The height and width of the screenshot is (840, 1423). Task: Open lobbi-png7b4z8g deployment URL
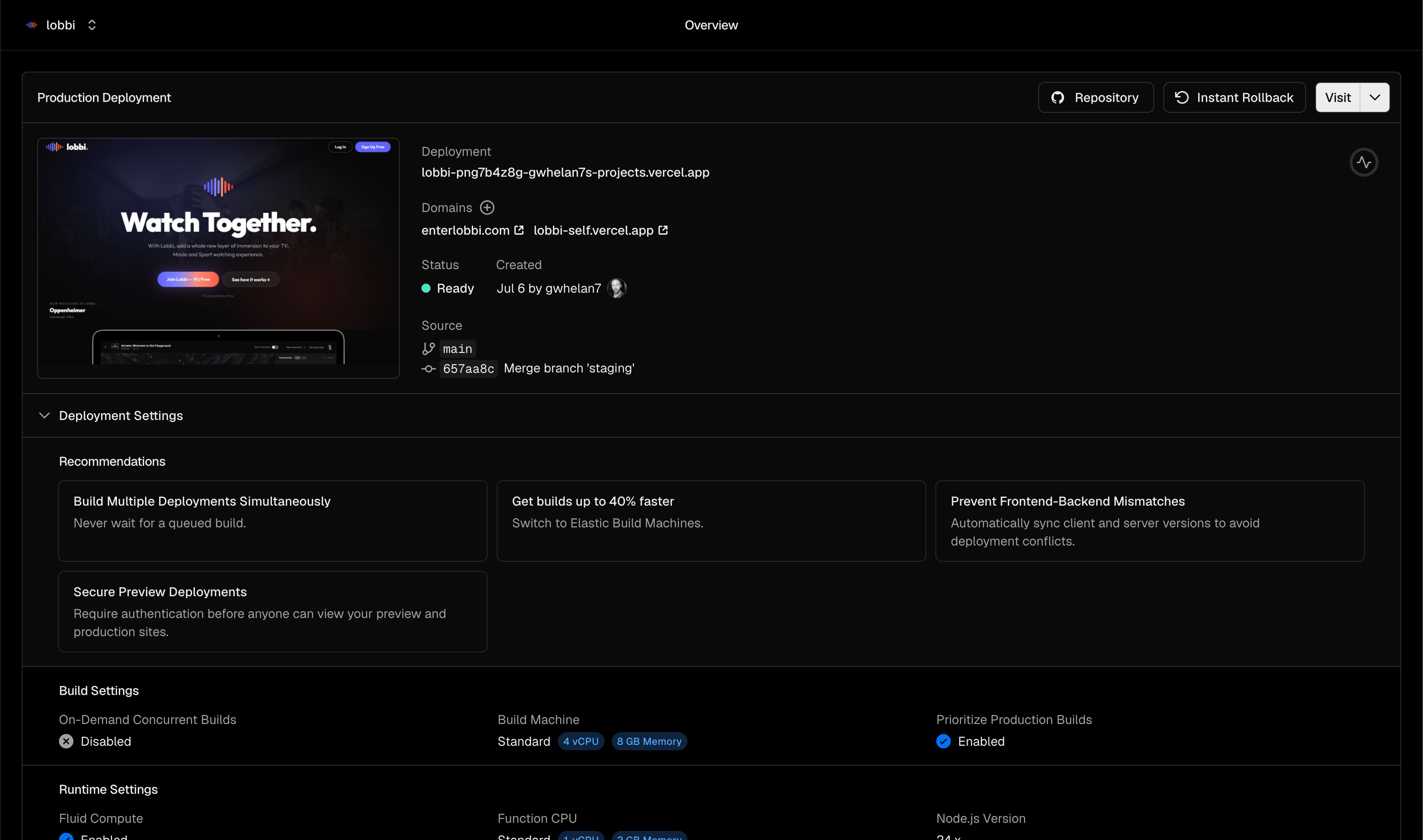tap(565, 172)
